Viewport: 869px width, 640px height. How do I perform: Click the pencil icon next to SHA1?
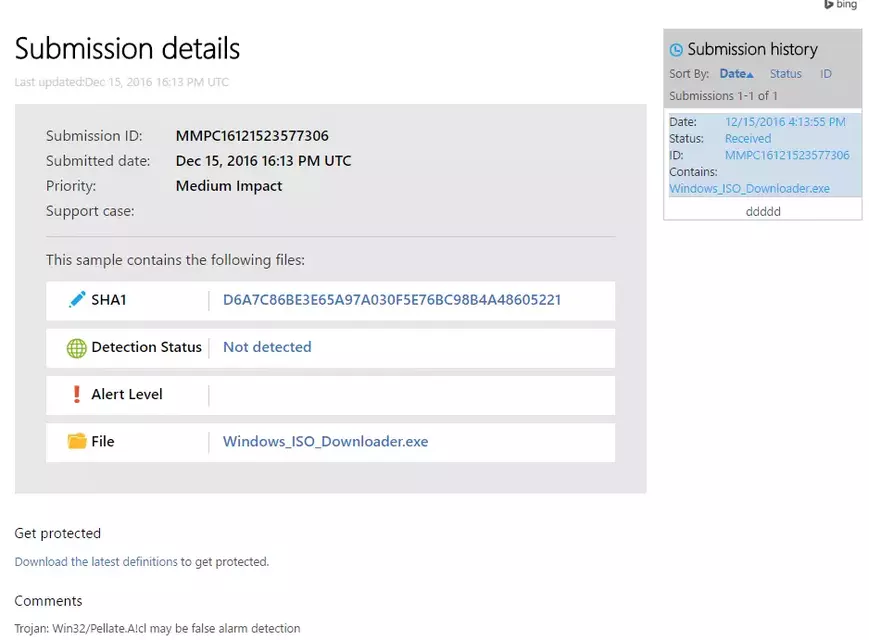[77, 299]
